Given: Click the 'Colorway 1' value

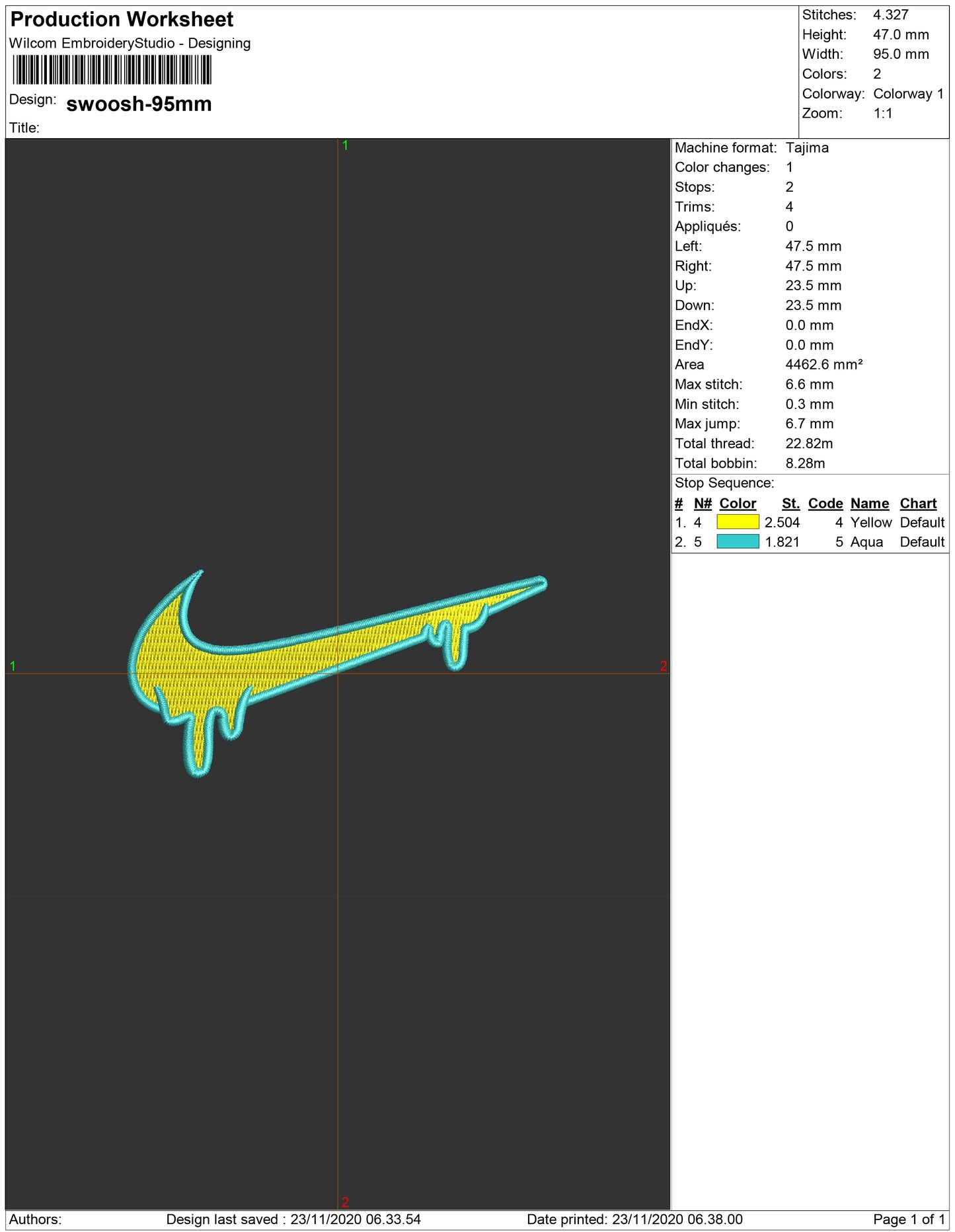Looking at the screenshot, I should coord(909,94).
